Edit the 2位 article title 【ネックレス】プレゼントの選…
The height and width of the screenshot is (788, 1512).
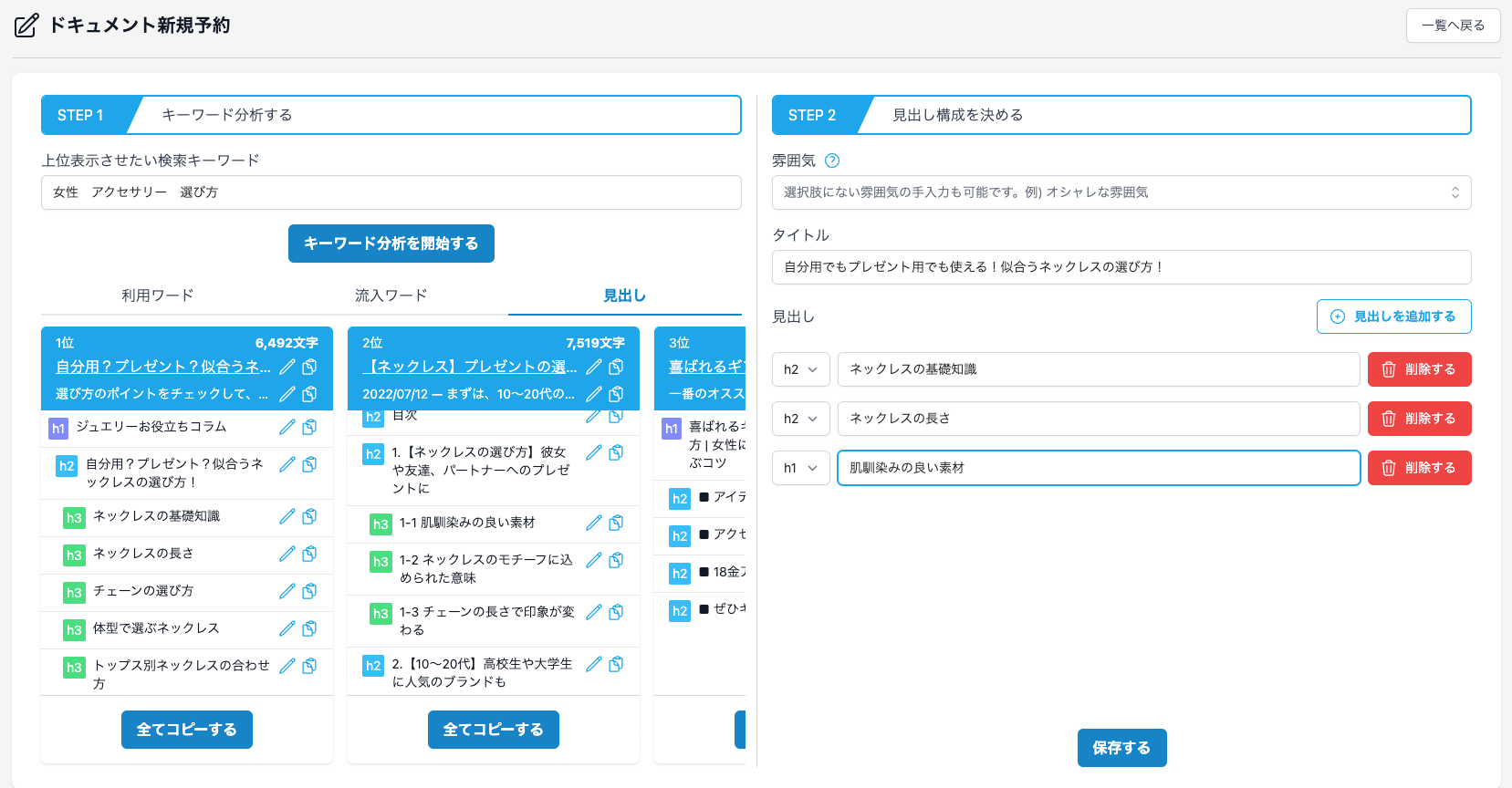(x=594, y=367)
